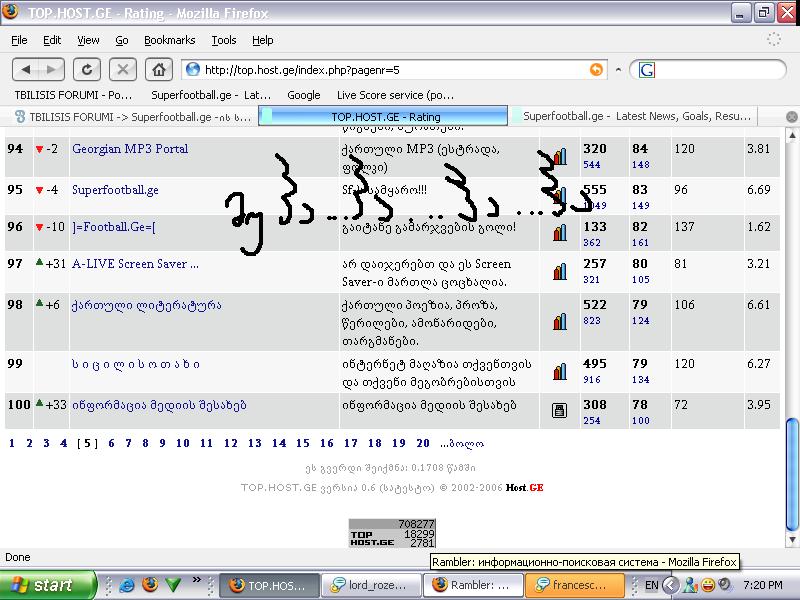Screen dimensions: 800x600
Task: Open the View menu
Action: point(88,40)
